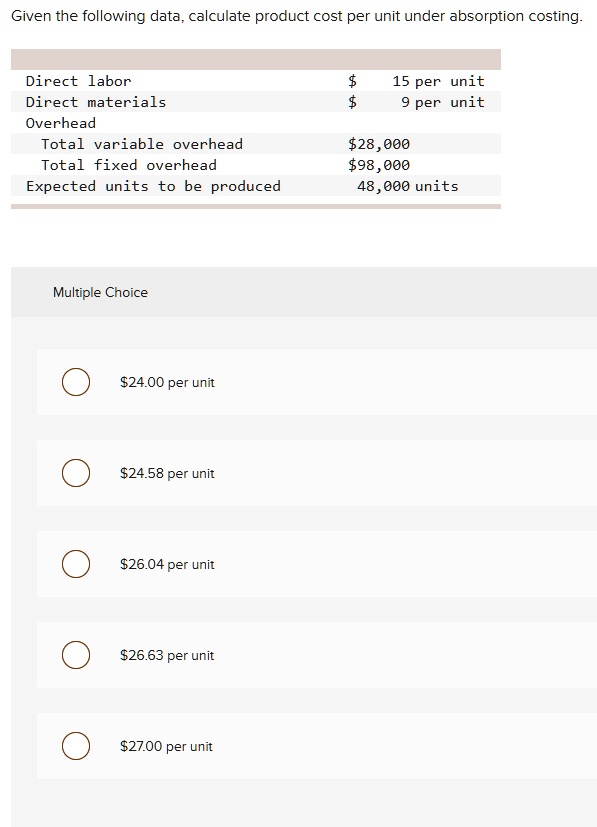Click the Overhead row label

58,123
